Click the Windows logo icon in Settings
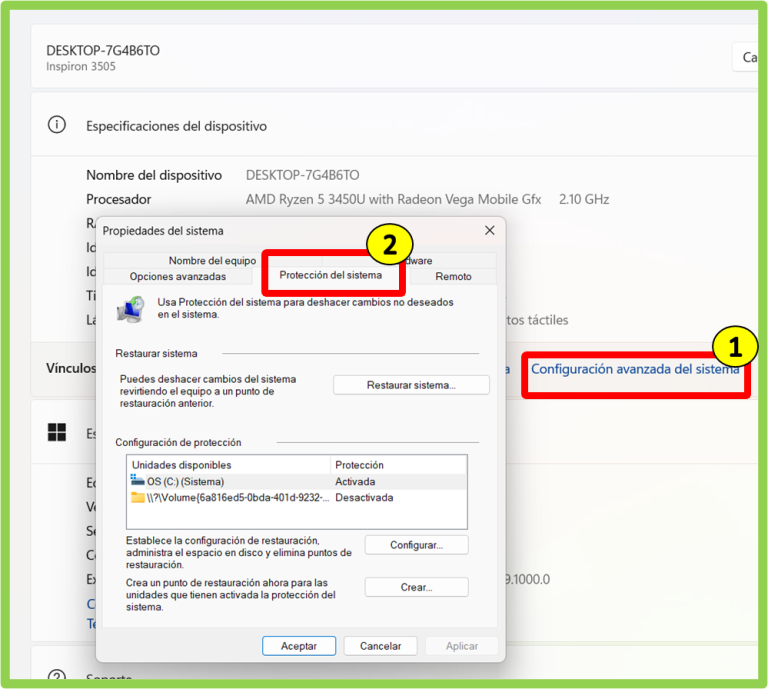 pyautogui.click(x=57, y=432)
